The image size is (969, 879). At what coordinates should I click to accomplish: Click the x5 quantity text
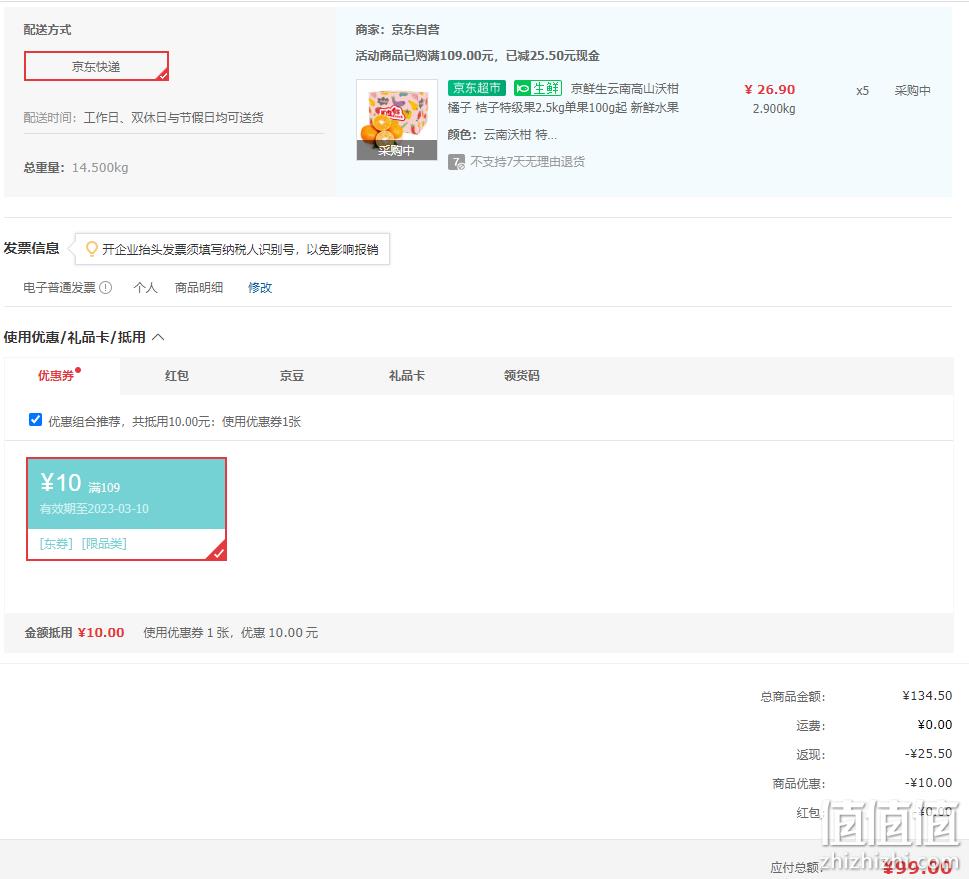pos(862,91)
